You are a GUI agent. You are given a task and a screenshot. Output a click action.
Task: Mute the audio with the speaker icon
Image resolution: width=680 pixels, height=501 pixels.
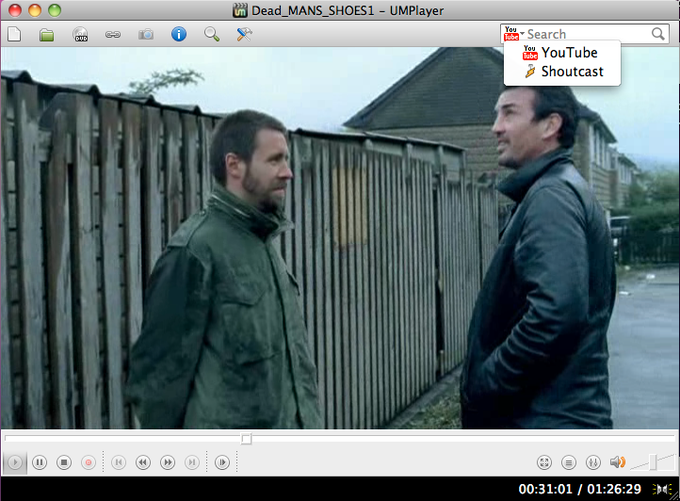pyautogui.click(x=618, y=462)
